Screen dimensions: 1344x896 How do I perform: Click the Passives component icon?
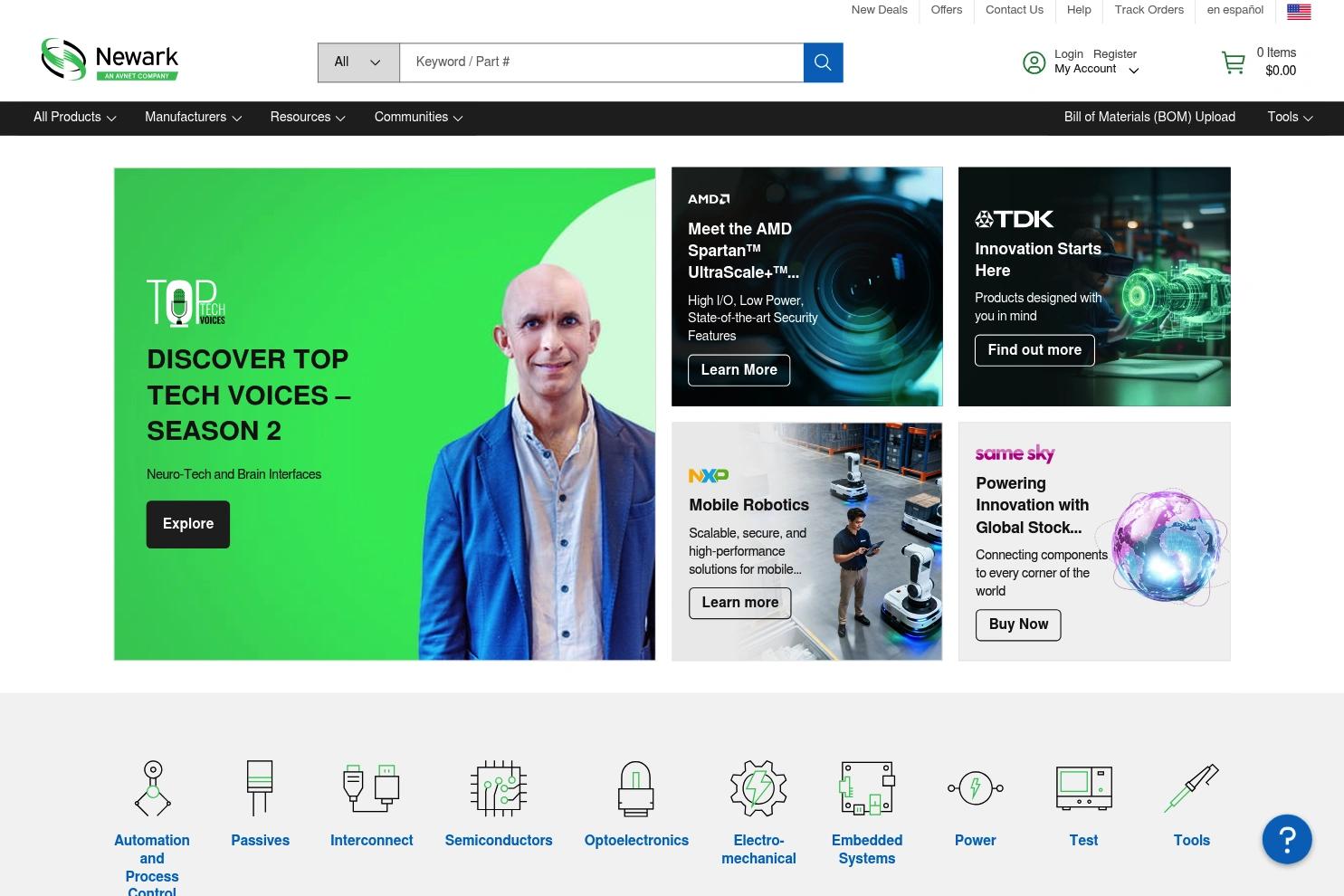pyautogui.click(x=260, y=788)
